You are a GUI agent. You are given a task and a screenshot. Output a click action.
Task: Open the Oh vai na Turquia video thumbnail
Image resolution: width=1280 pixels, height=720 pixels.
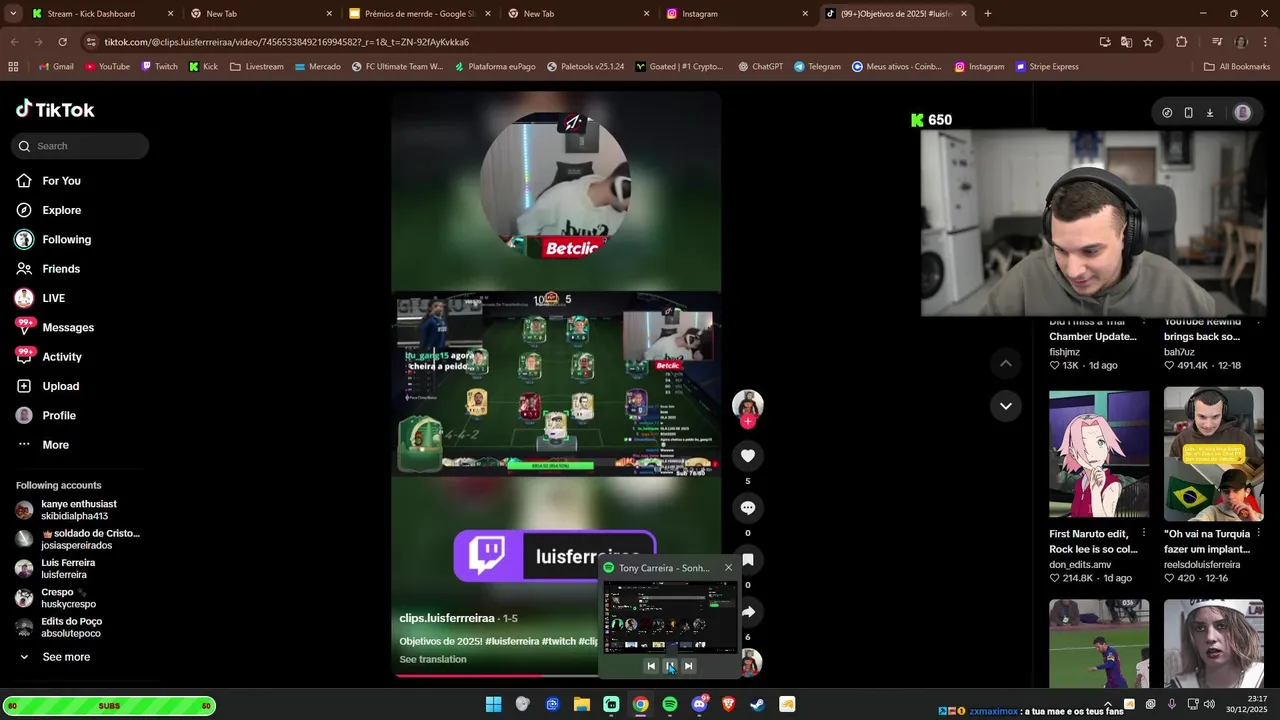tap(1214, 454)
